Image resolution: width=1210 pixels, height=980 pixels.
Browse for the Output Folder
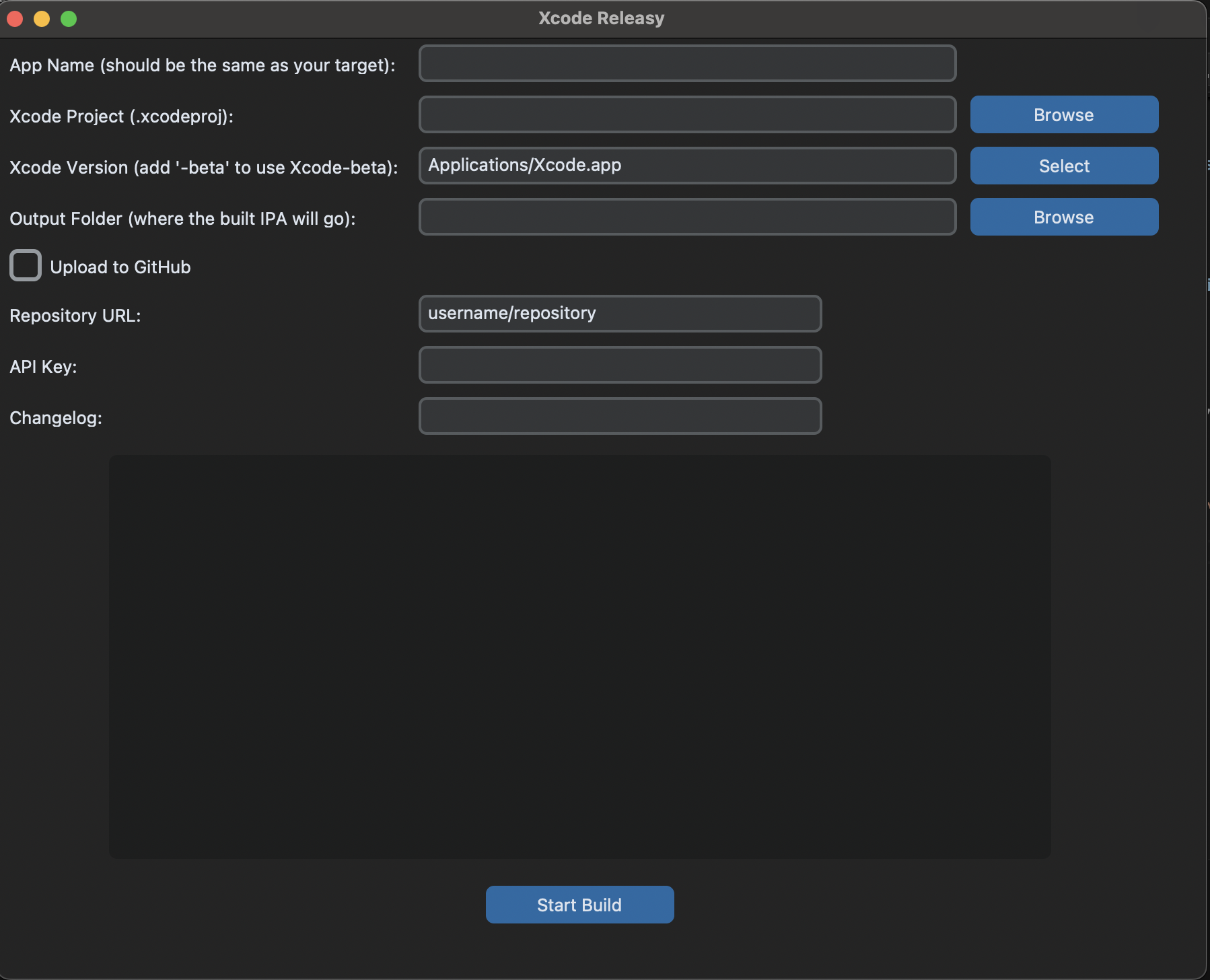click(1064, 217)
